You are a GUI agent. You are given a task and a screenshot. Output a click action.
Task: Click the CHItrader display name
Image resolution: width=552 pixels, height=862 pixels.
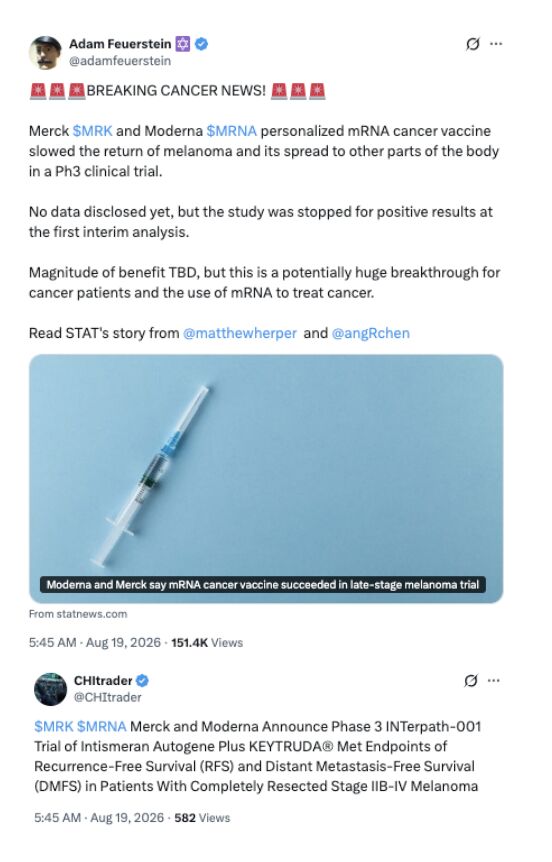[103, 681]
